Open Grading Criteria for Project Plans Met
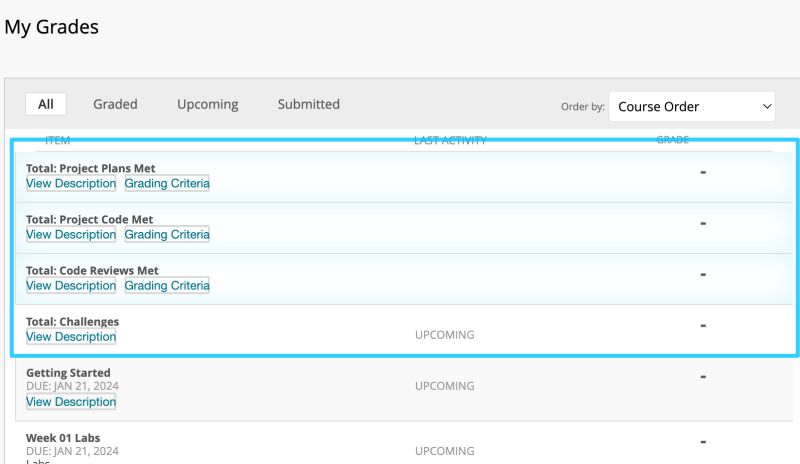The width and height of the screenshot is (800, 464). tap(167, 183)
